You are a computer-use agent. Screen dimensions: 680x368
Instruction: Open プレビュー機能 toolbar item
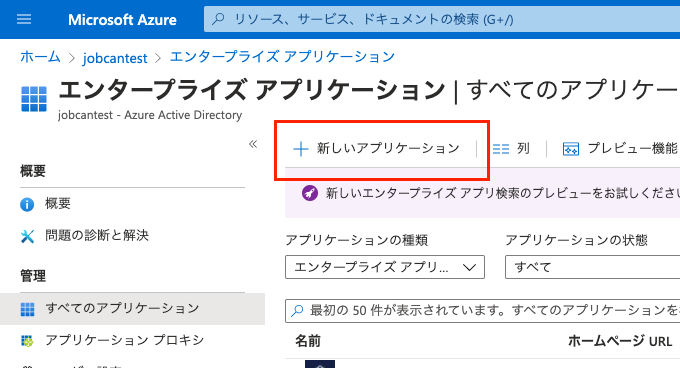(x=620, y=149)
